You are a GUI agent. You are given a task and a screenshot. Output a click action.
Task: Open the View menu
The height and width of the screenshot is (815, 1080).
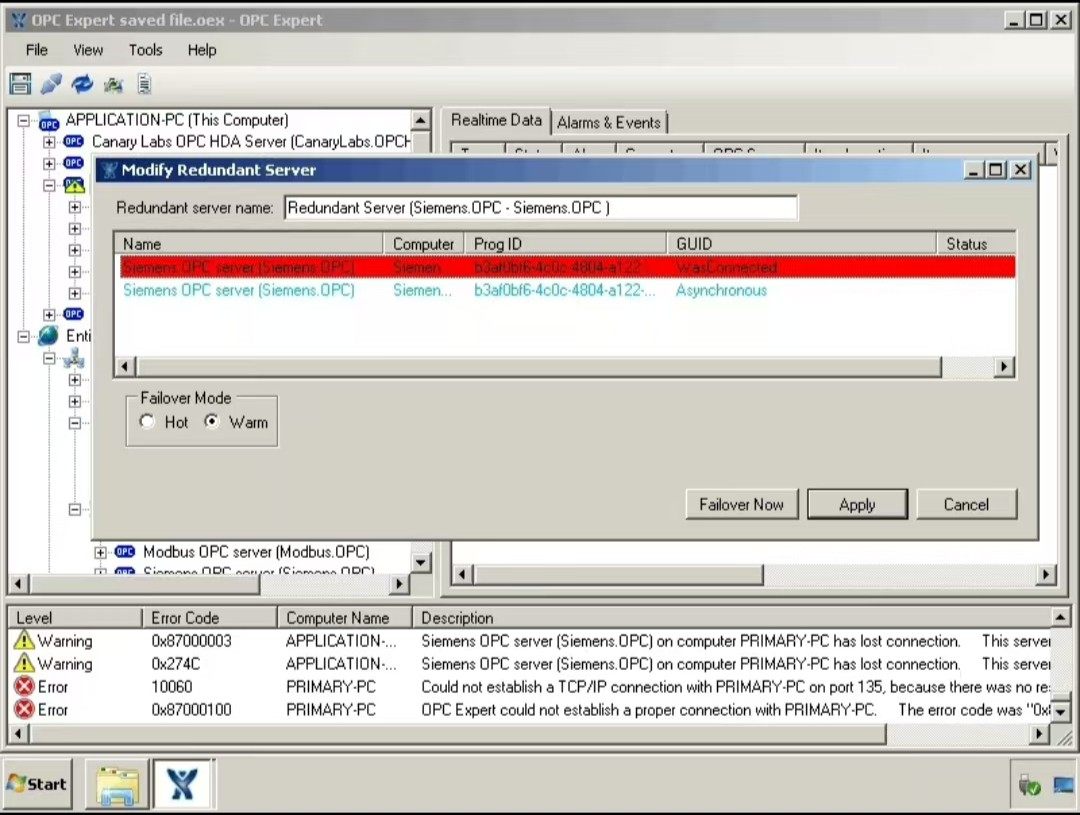88,50
